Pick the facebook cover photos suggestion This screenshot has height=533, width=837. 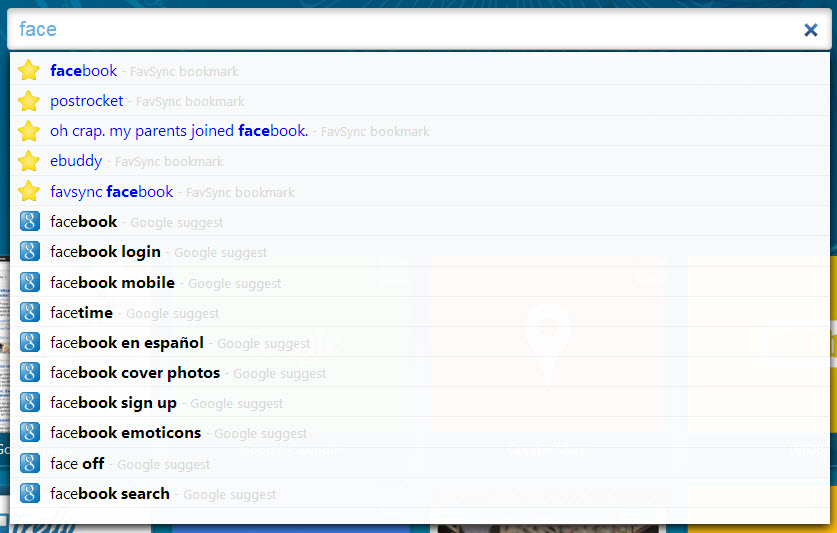tap(135, 373)
